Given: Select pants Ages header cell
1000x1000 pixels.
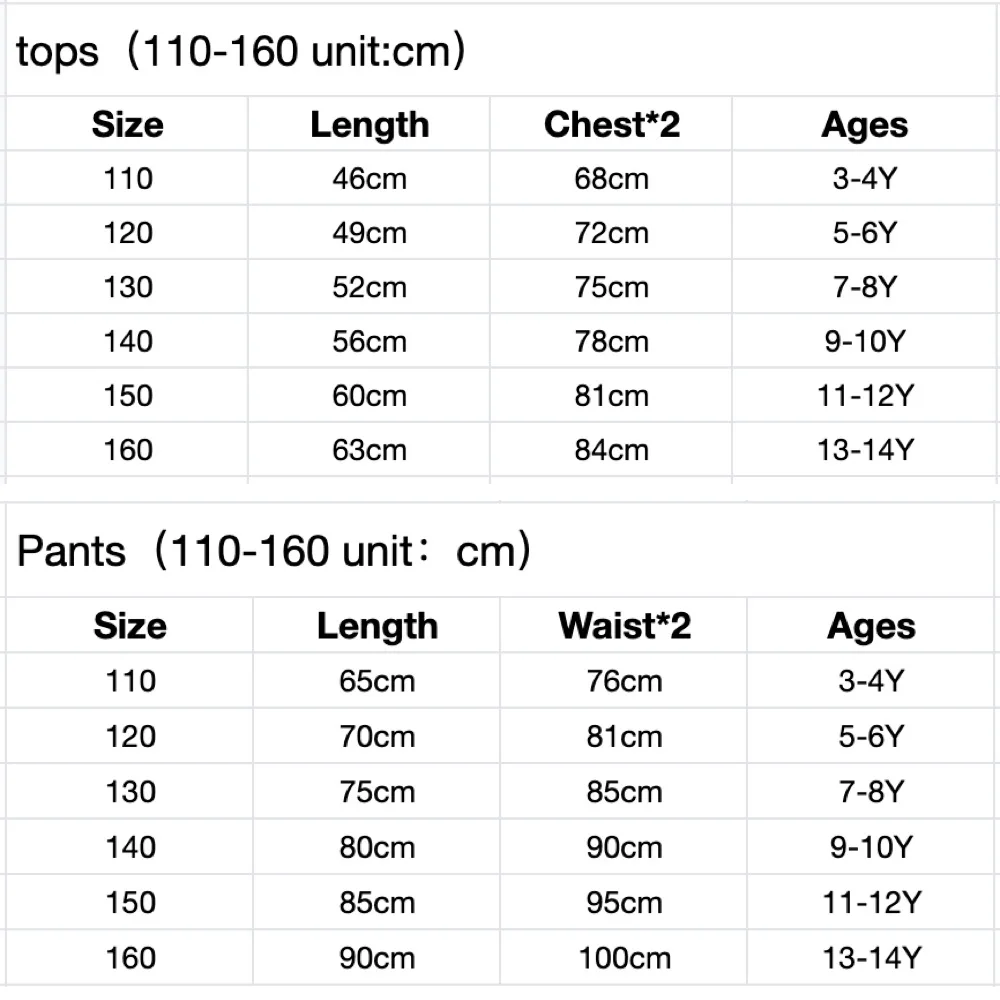Looking at the screenshot, I should 871,625.
